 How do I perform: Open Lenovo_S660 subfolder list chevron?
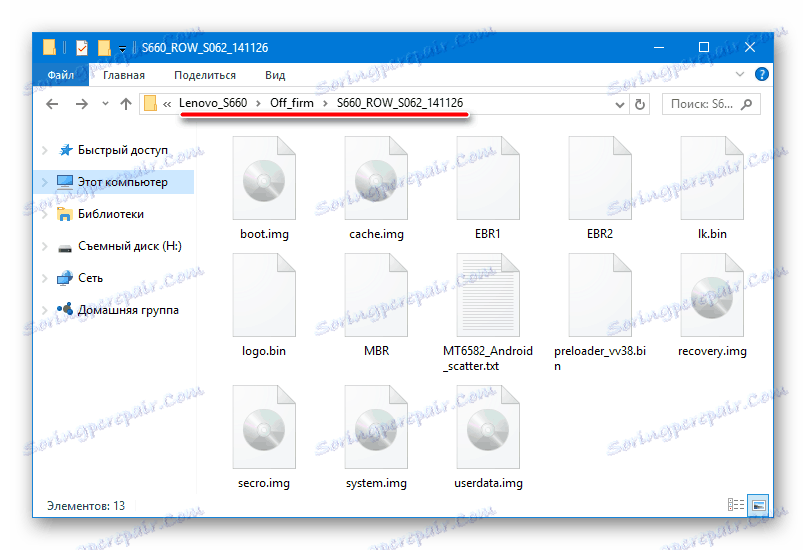(x=258, y=104)
